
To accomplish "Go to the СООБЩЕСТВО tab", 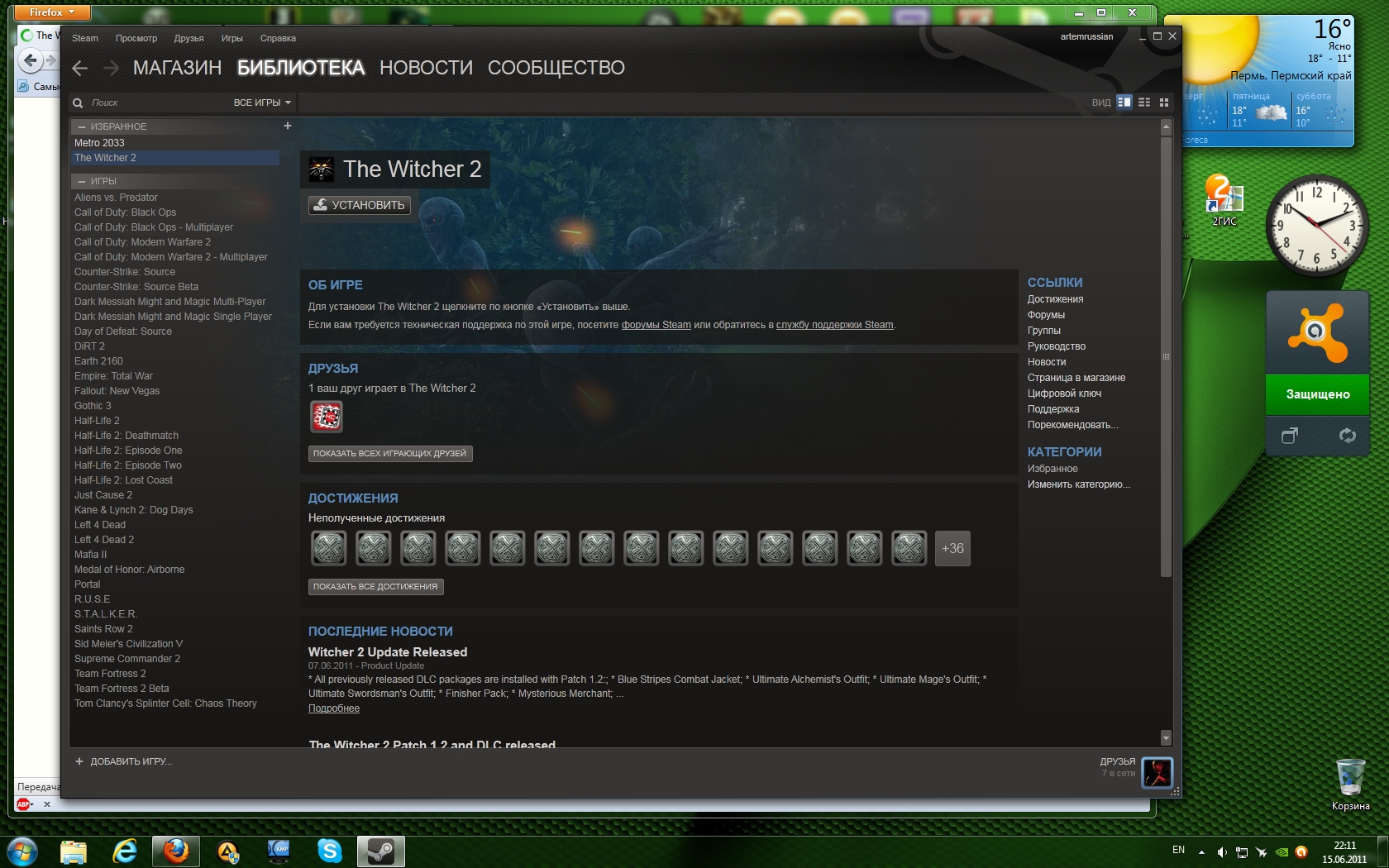I will pyautogui.click(x=556, y=68).
